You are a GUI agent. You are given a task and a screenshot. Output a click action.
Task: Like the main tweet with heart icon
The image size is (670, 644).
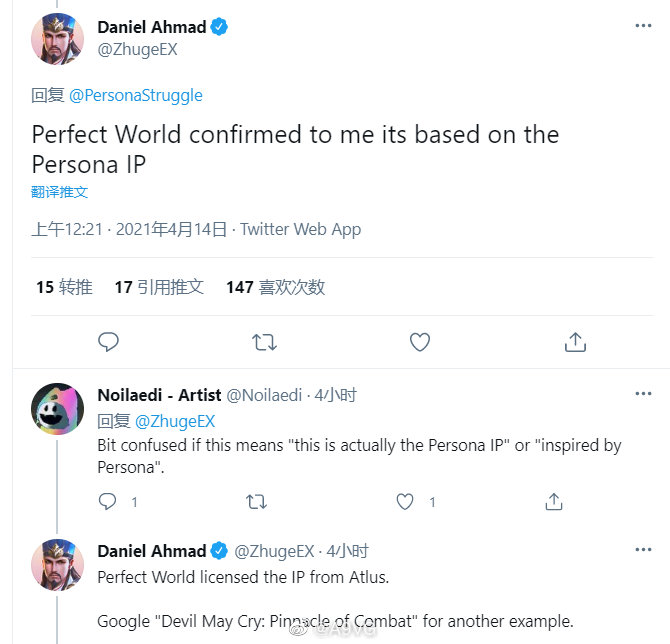(420, 342)
